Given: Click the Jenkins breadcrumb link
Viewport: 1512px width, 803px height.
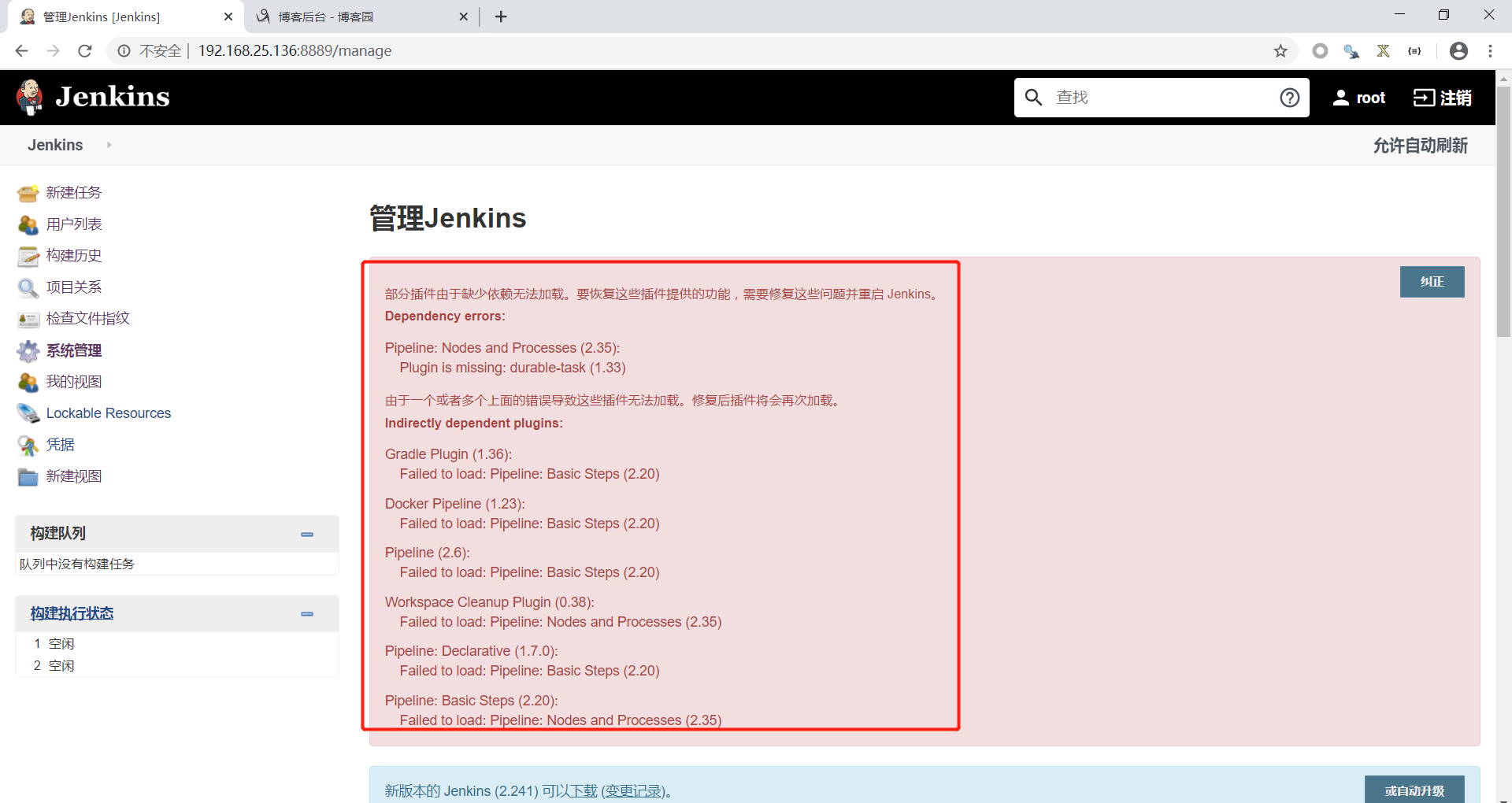Looking at the screenshot, I should (x=55, y=145).
